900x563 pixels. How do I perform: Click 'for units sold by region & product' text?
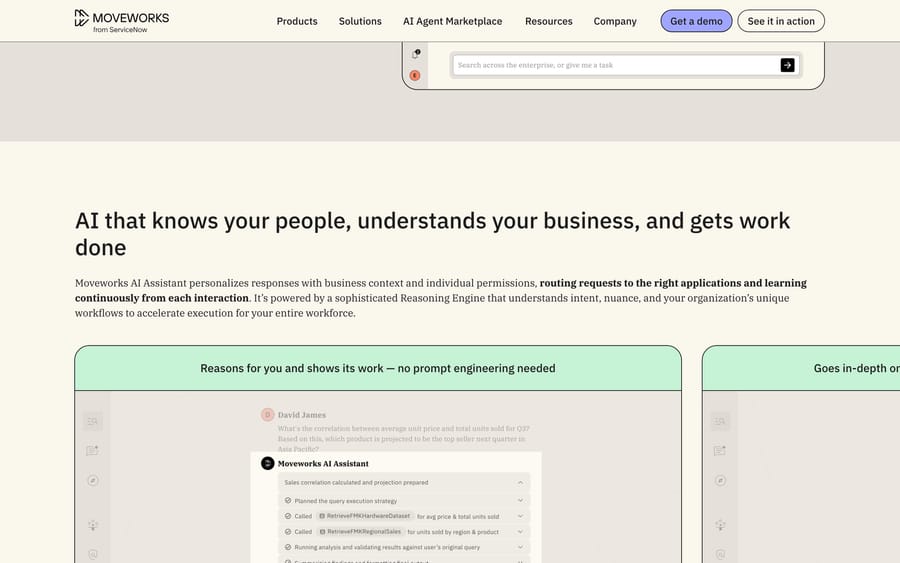[453, 532]
